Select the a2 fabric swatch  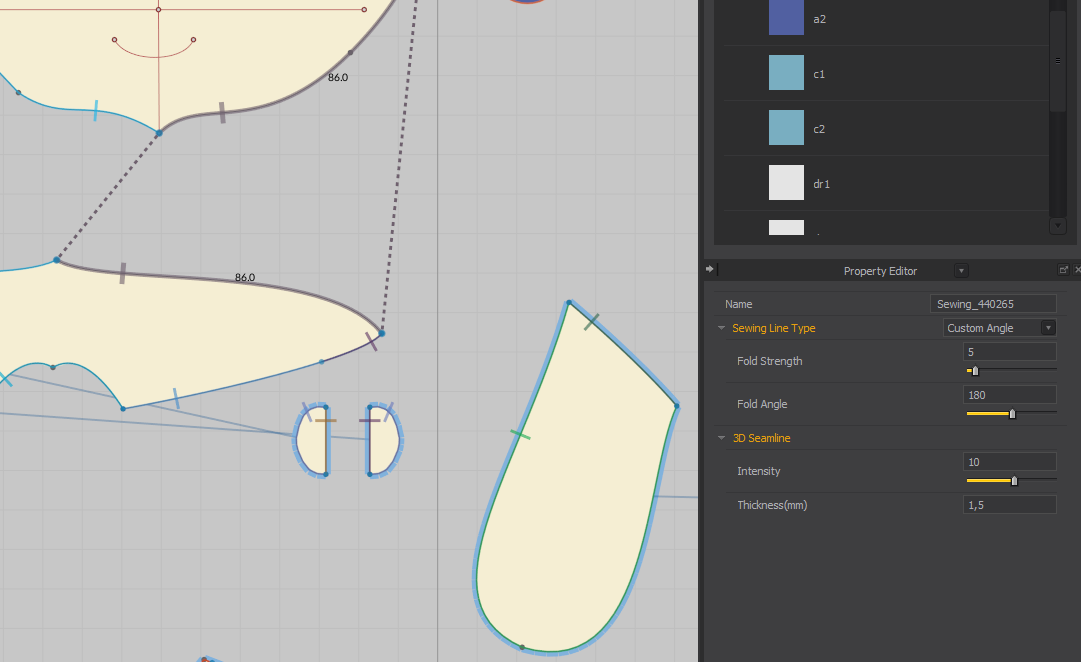click(x=786, y=17)
